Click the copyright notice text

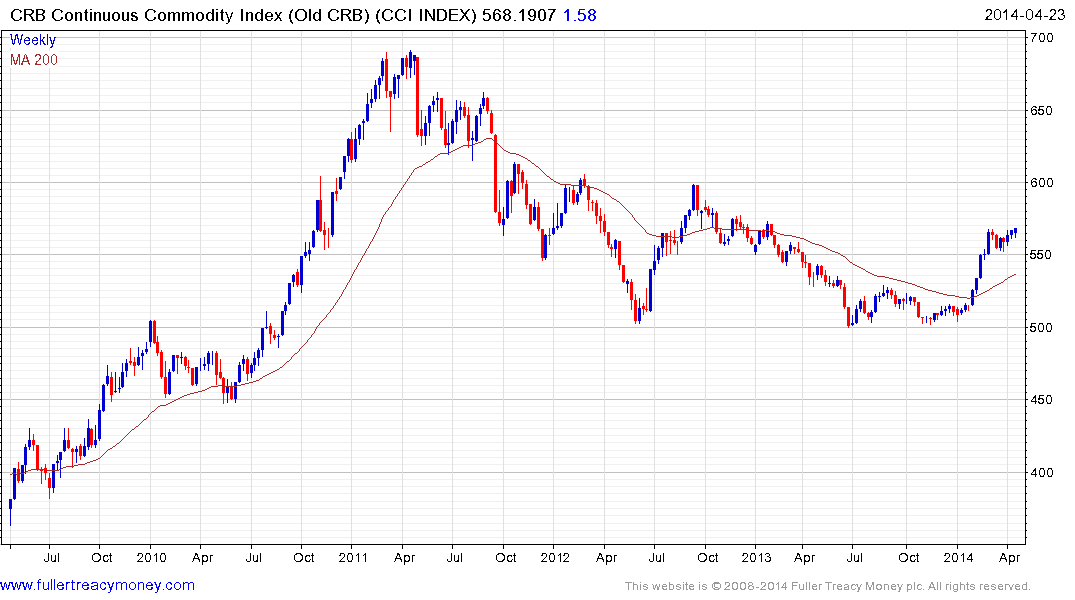click(828, 586)
